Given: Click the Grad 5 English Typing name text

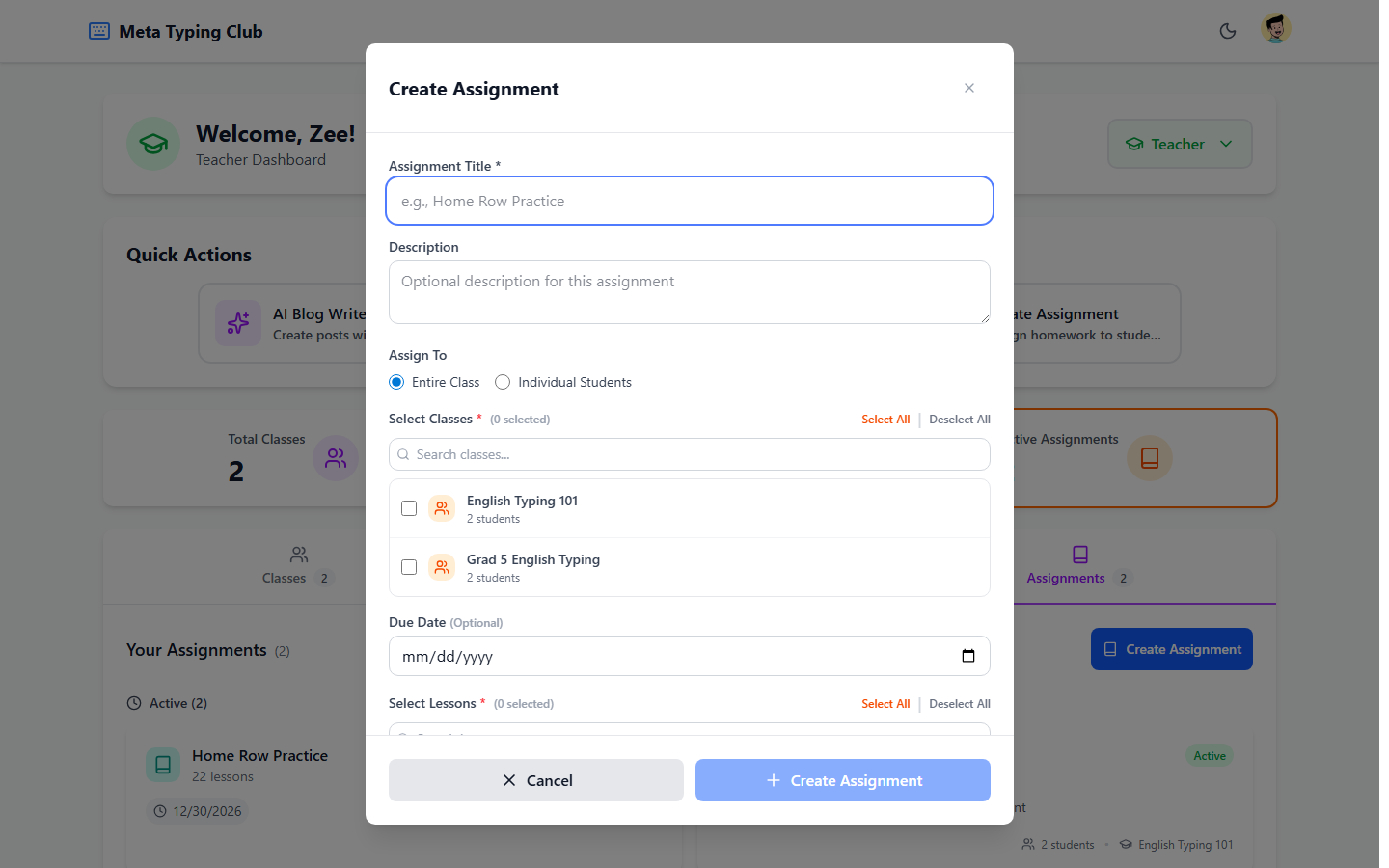Looking at the screenshot, I should tap(533, 559).
